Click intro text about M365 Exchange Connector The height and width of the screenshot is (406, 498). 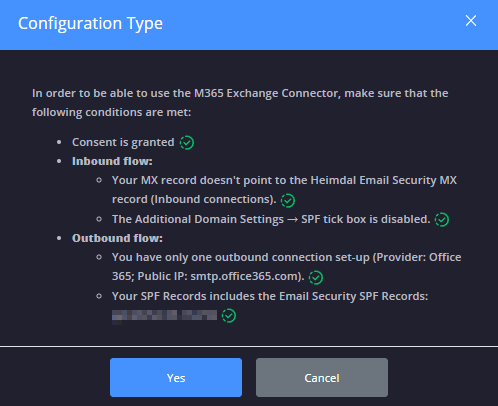240,103
